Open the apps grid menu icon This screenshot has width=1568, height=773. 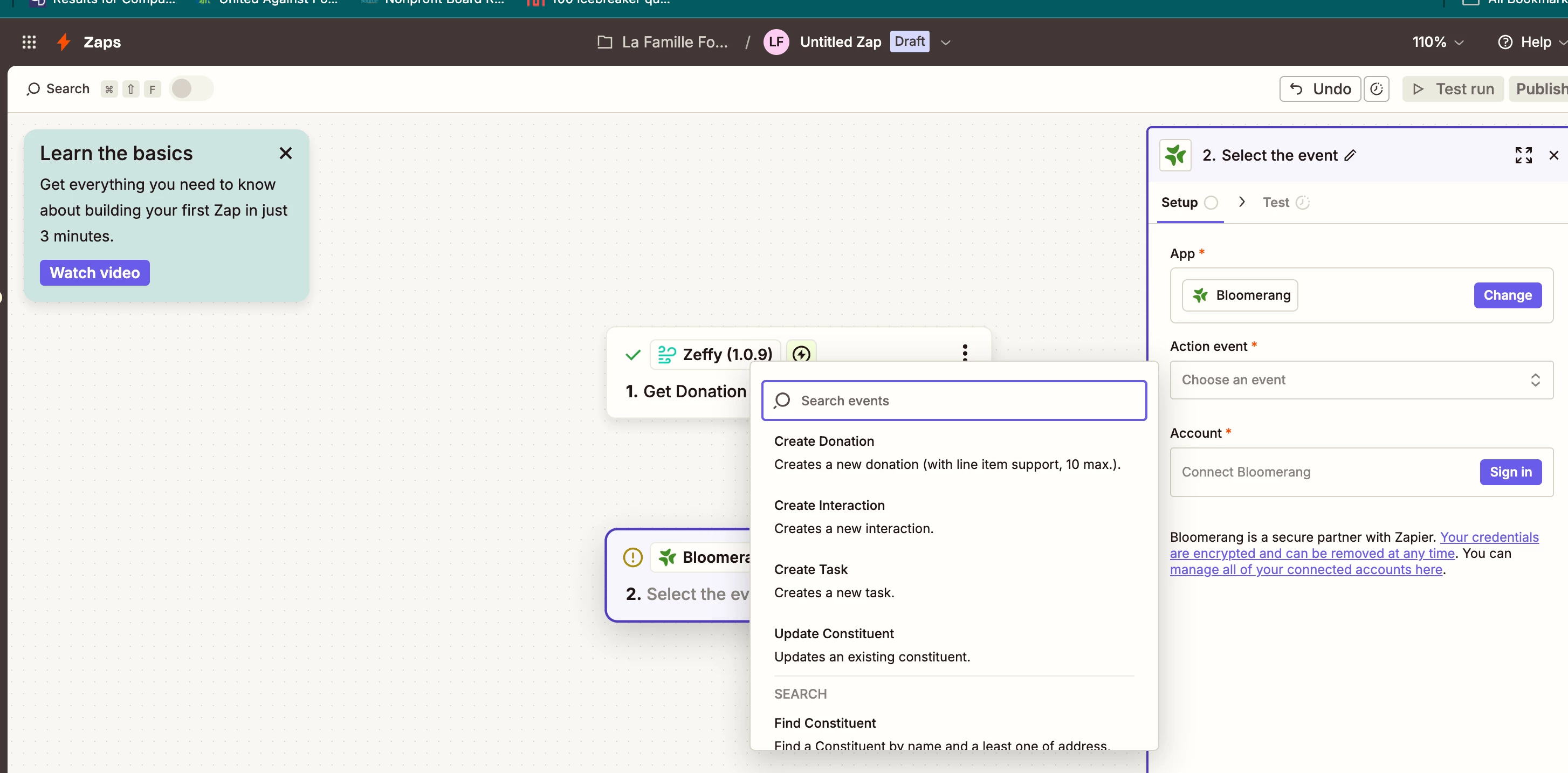click(x=29, y=42)
